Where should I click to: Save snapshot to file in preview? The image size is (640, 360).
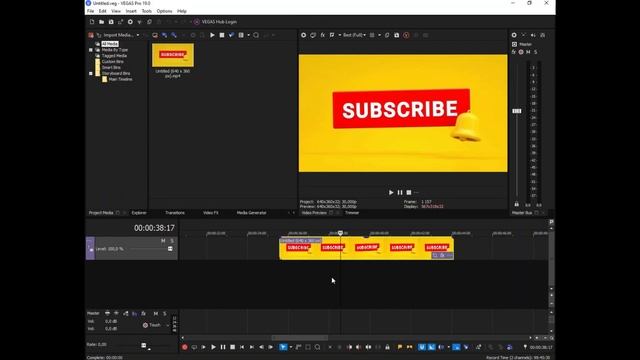tap(396, 35)
